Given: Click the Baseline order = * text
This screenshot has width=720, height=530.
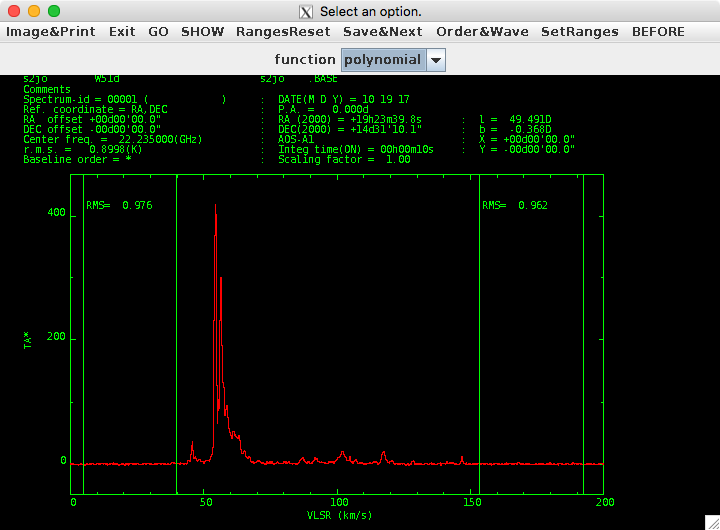Looking at the screenshot, I should pyautogui.click(x=77, y=159).
